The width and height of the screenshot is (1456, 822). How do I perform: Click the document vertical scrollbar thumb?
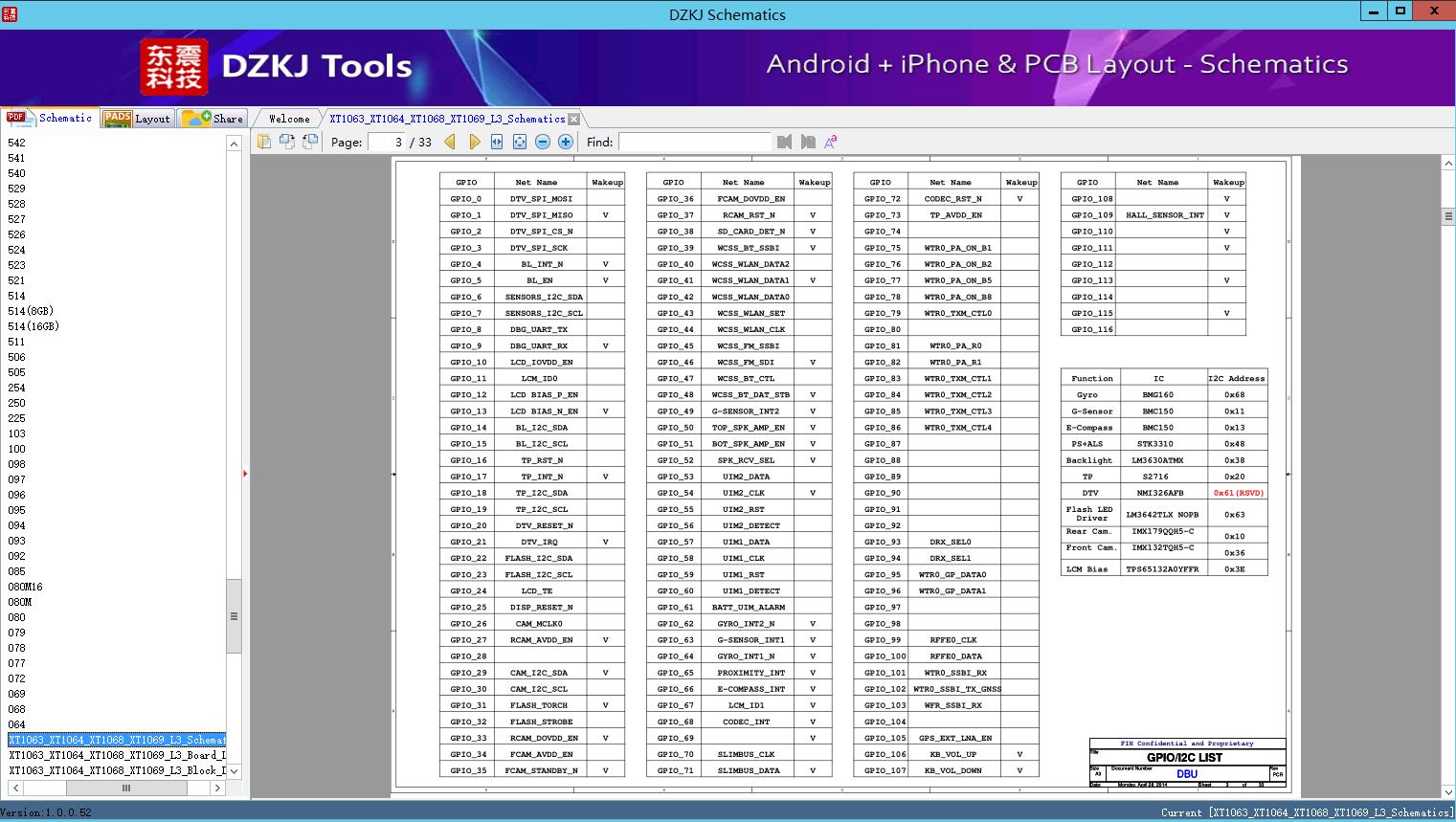tap(1448, 216)
